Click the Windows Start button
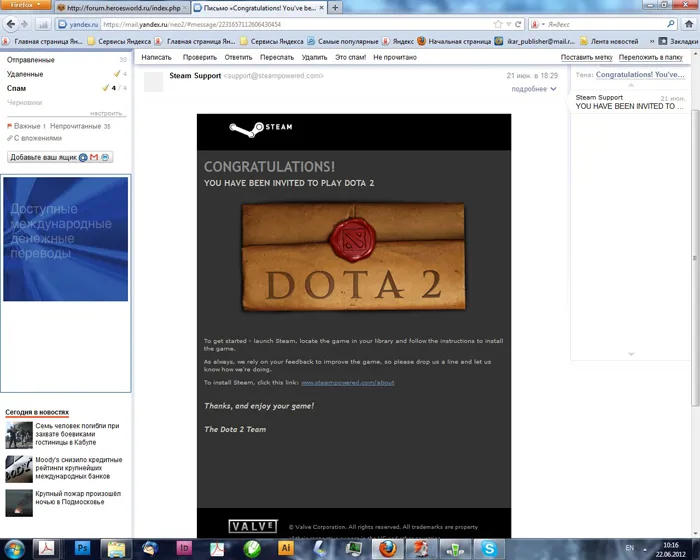700x560 pixels. click(14, 548)
